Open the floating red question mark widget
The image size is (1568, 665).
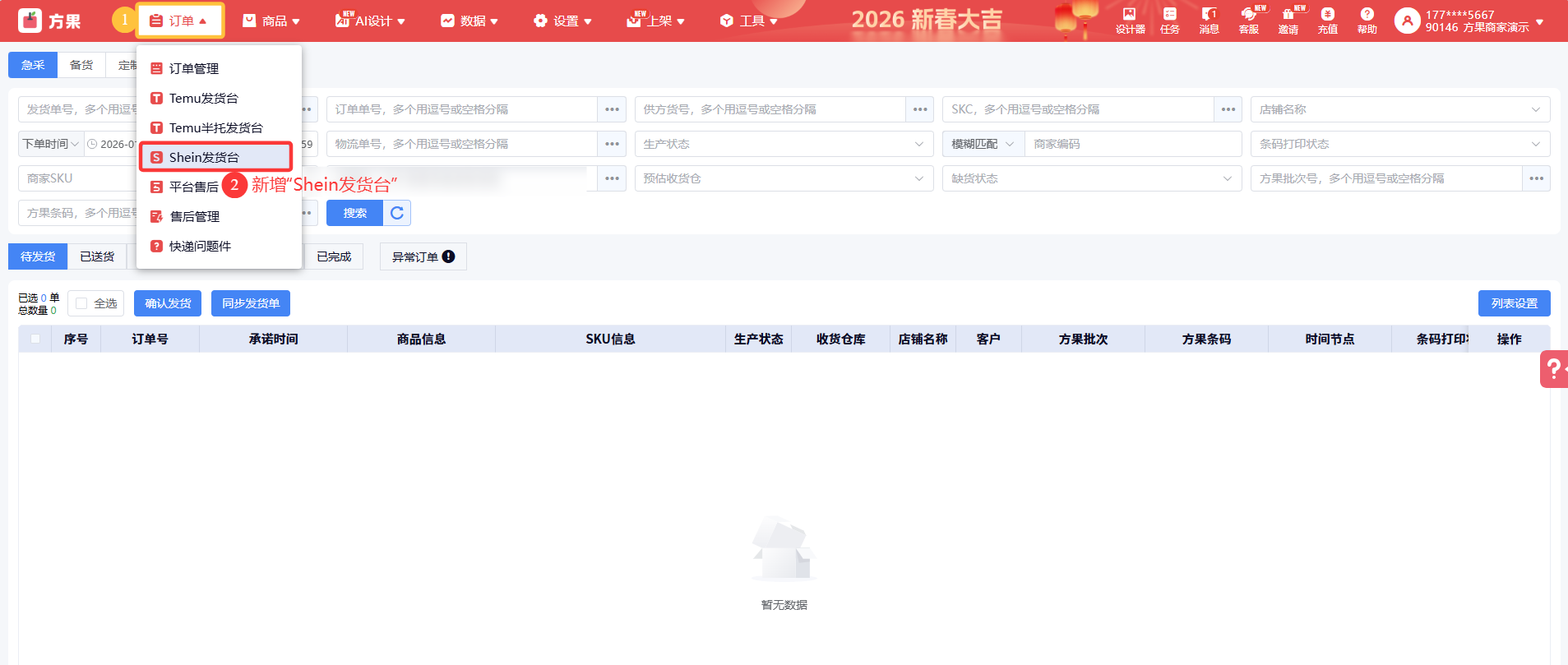pos(1554,369)
